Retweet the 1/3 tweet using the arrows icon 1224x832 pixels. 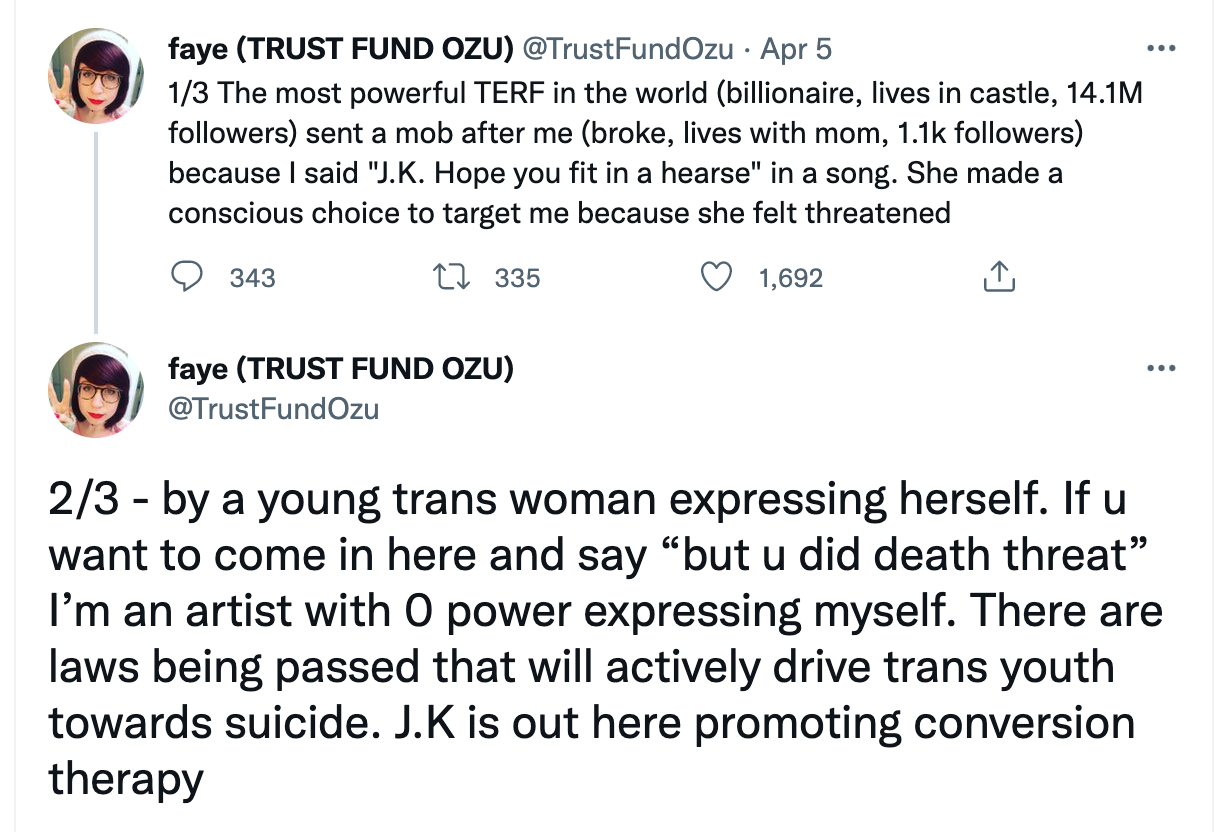pyautogui.click(x=454, y=277)
